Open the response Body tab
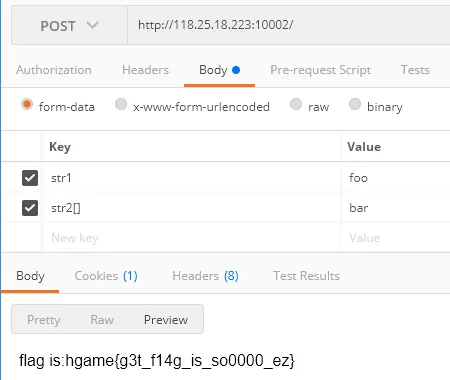 pos(30,276)
